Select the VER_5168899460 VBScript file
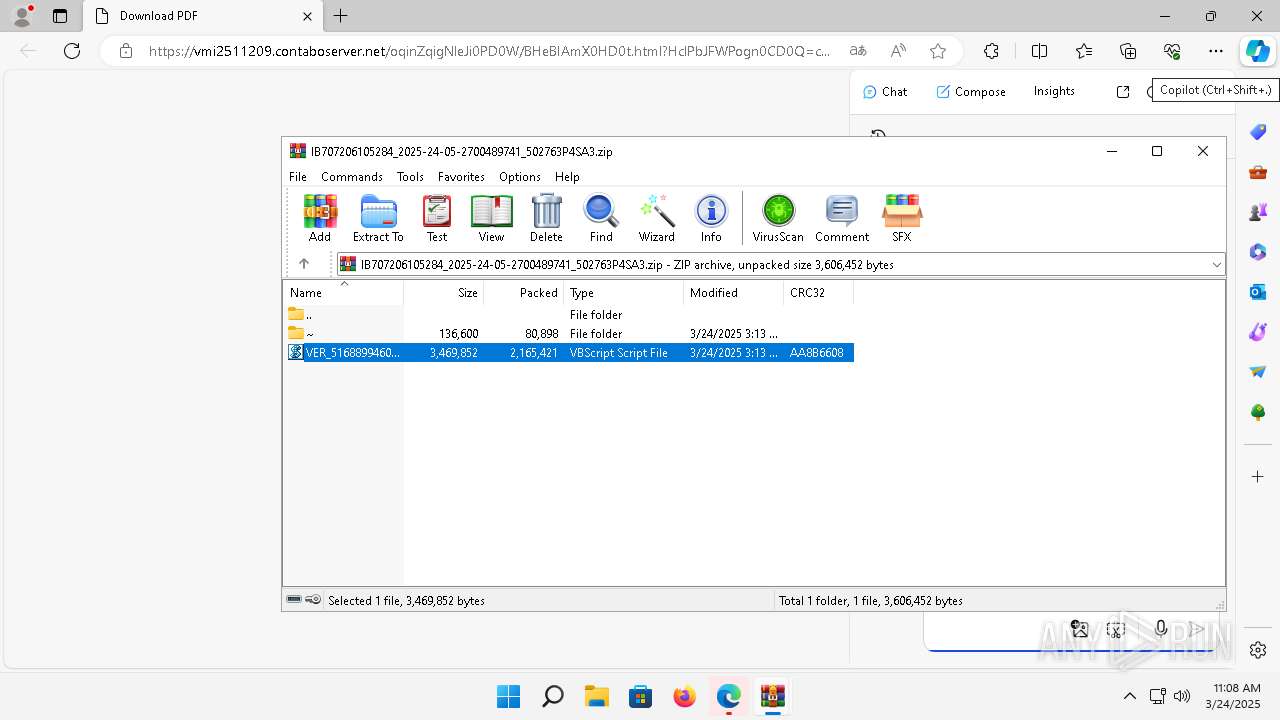Screen dimensions: 1280x720 (x=570, y=352)
